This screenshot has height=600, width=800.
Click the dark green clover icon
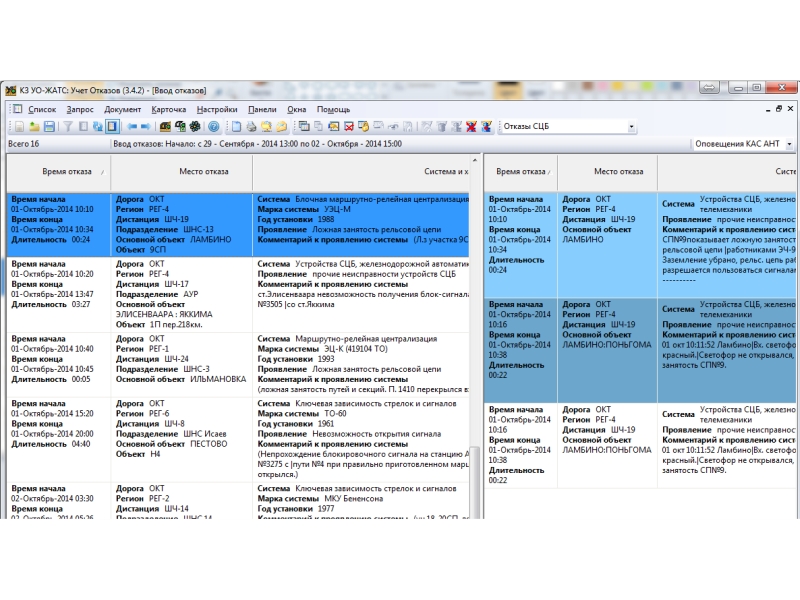[x=195, y=127]
